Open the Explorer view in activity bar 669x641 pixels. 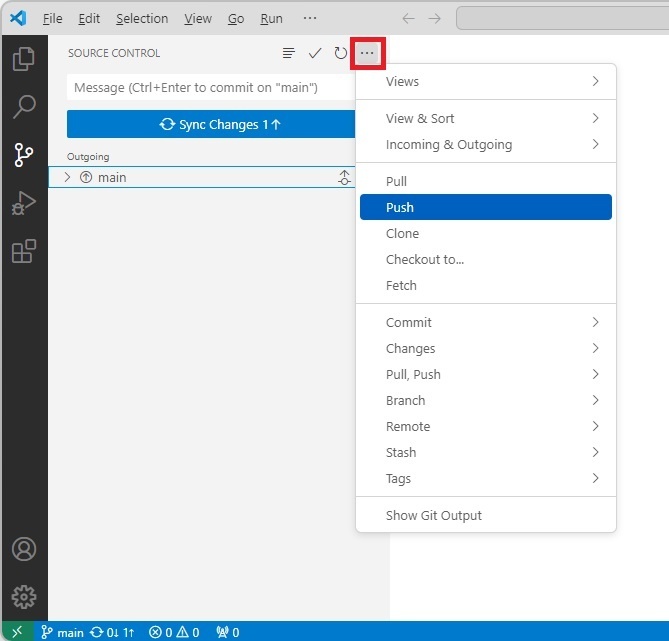24,58
